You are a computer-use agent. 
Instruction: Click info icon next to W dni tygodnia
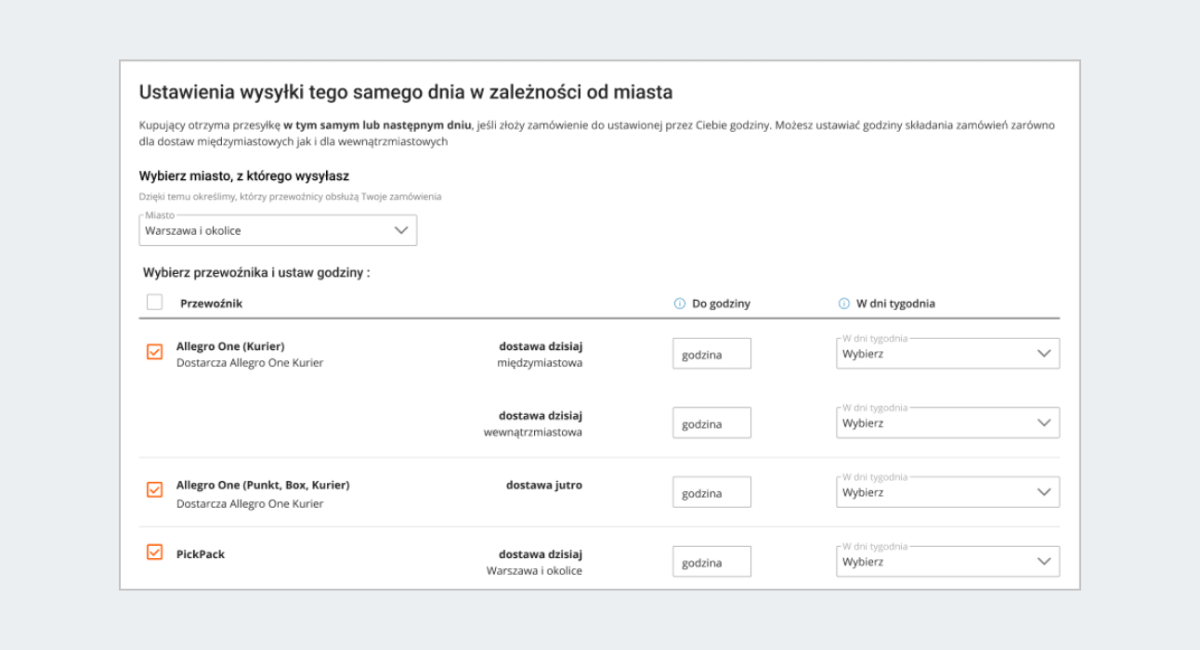pos(844,304)
